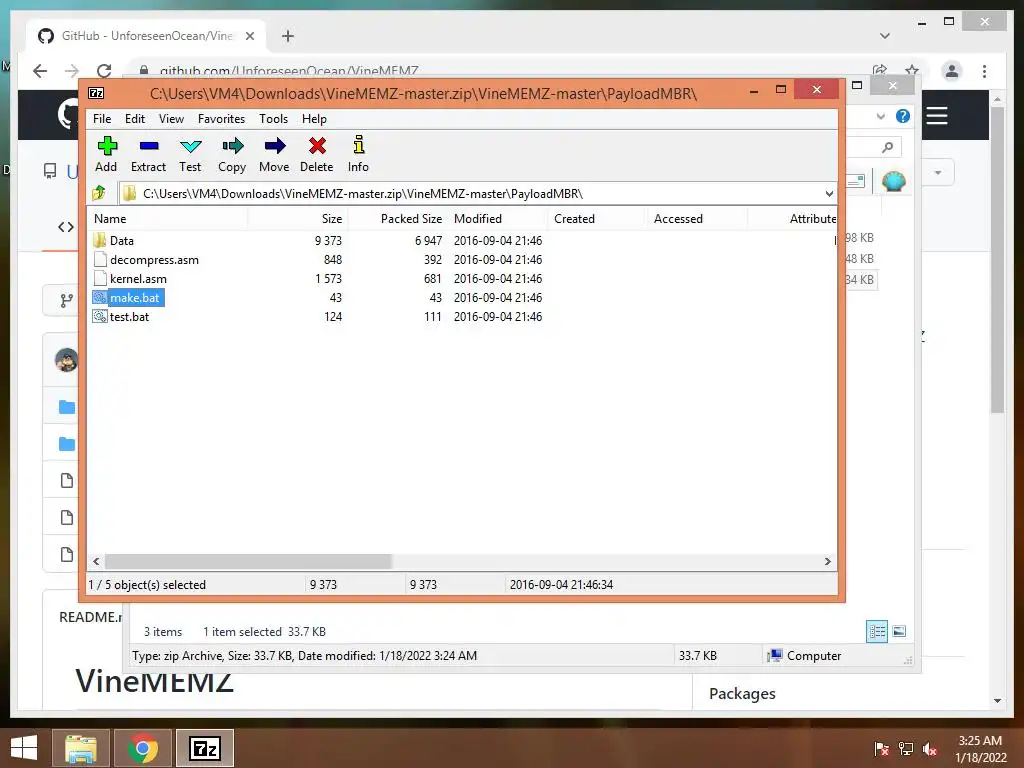Image resolution: width=1024 pixels, height=768 pixels.
Task: Click the volume muted tray icon
Action: 930,749
